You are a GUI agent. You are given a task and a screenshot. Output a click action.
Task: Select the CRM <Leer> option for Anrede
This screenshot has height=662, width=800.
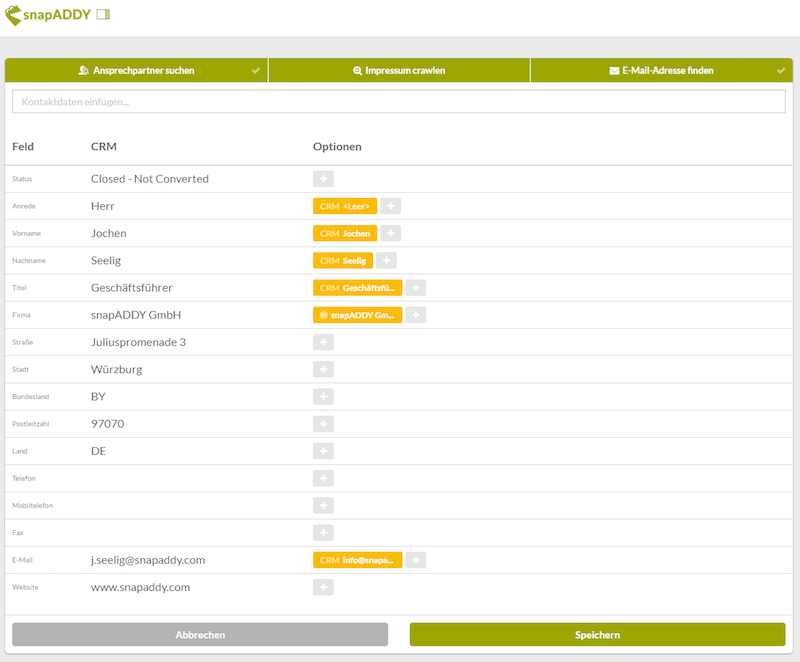345,206
